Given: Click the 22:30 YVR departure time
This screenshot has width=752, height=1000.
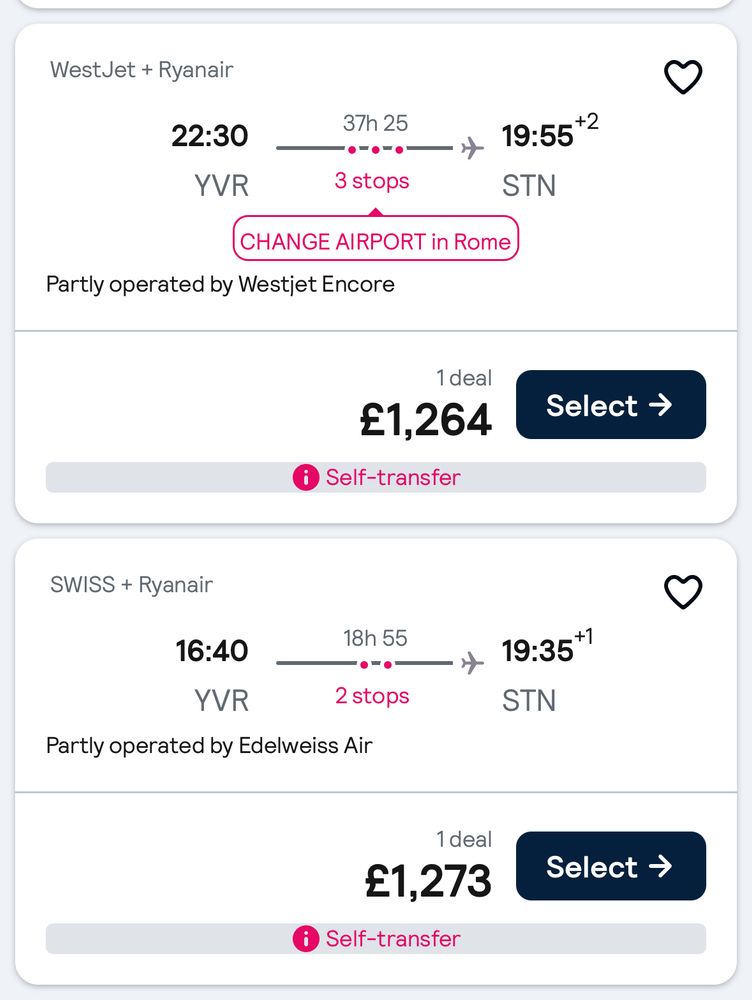Looking at the screenshot, I should [x=210, y=136].
